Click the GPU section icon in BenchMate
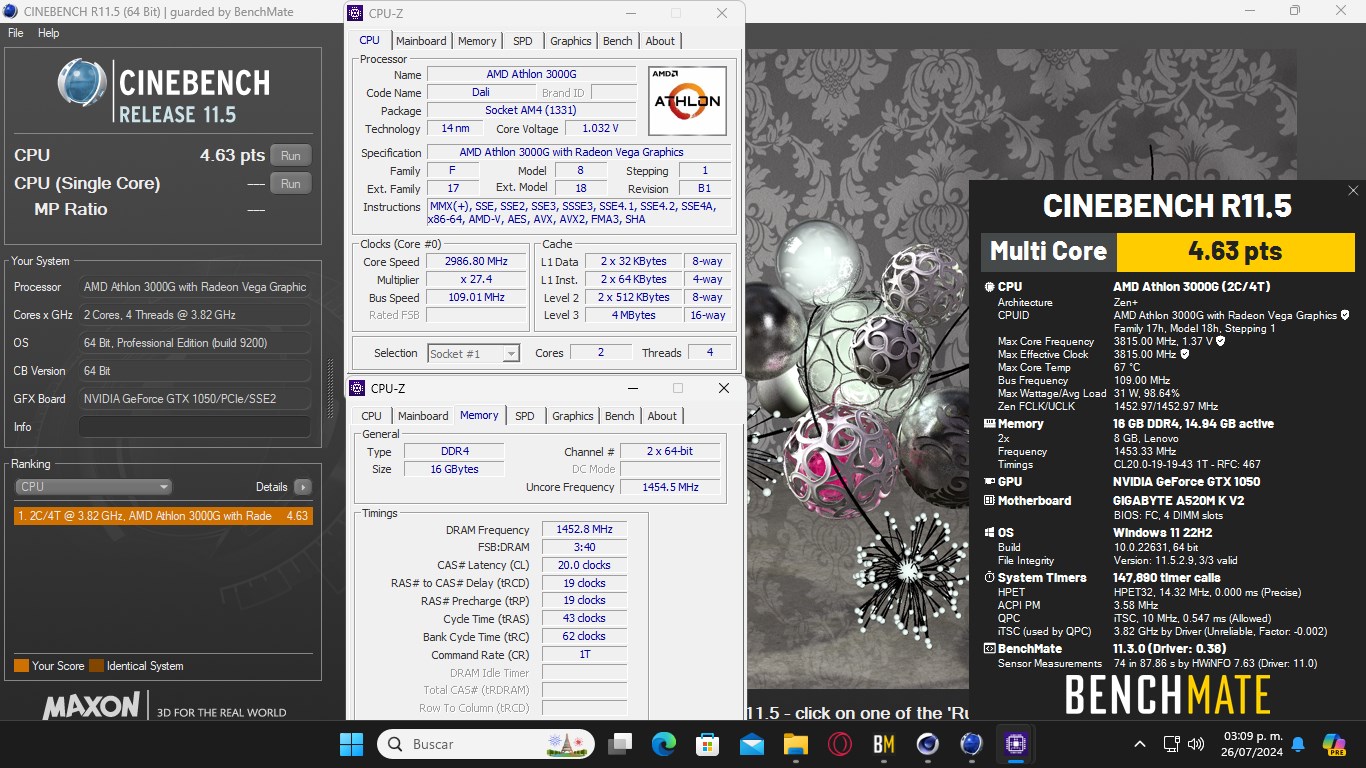Image resolution: width=1366 pixels, height=768 pixels. (990, 482)
